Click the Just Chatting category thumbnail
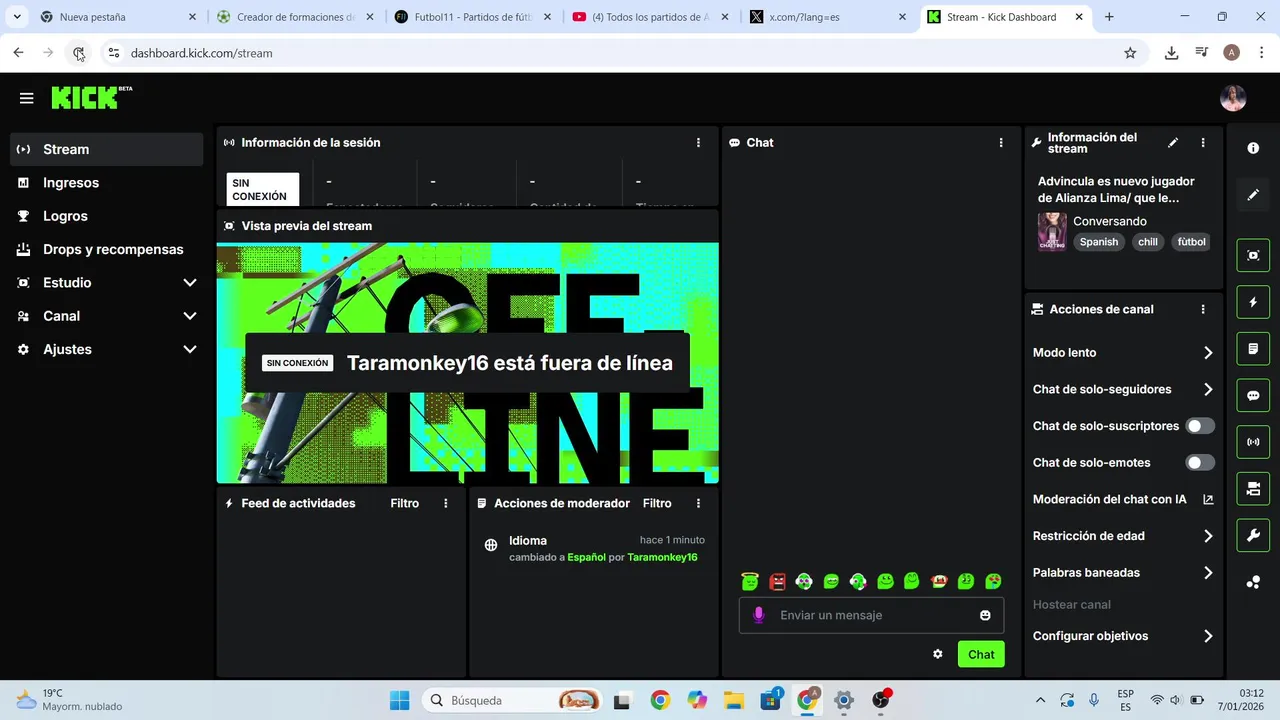Image resolution: width=1280 pixels, height=720 pixels. coord(1052,231)
